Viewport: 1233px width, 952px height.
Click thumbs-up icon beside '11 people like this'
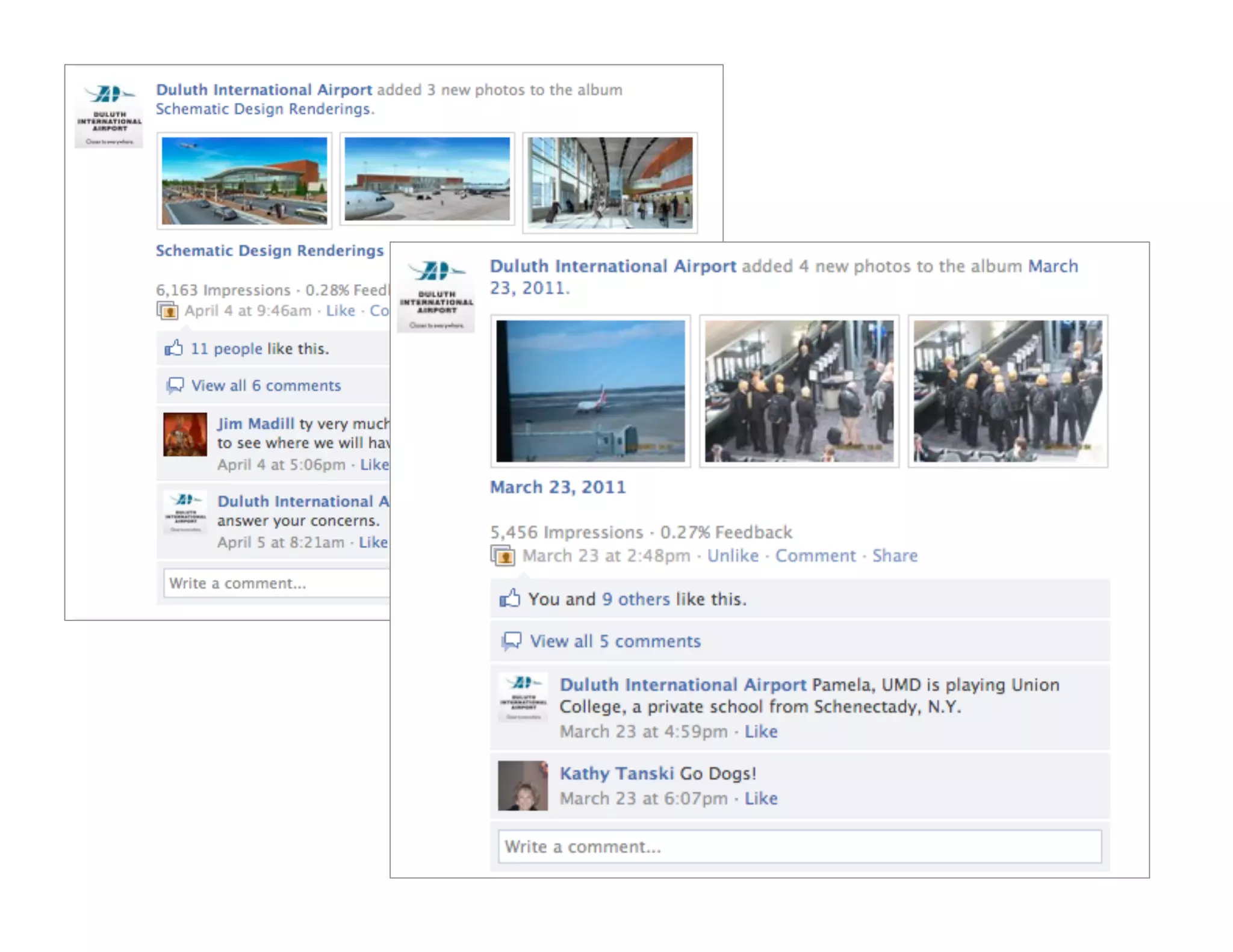174,348
